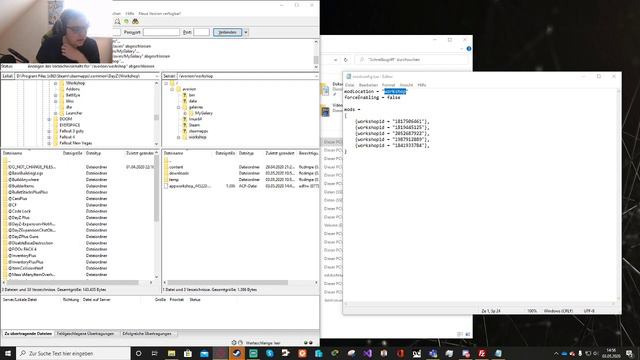Select the content folder on server

tap(176, 167)
